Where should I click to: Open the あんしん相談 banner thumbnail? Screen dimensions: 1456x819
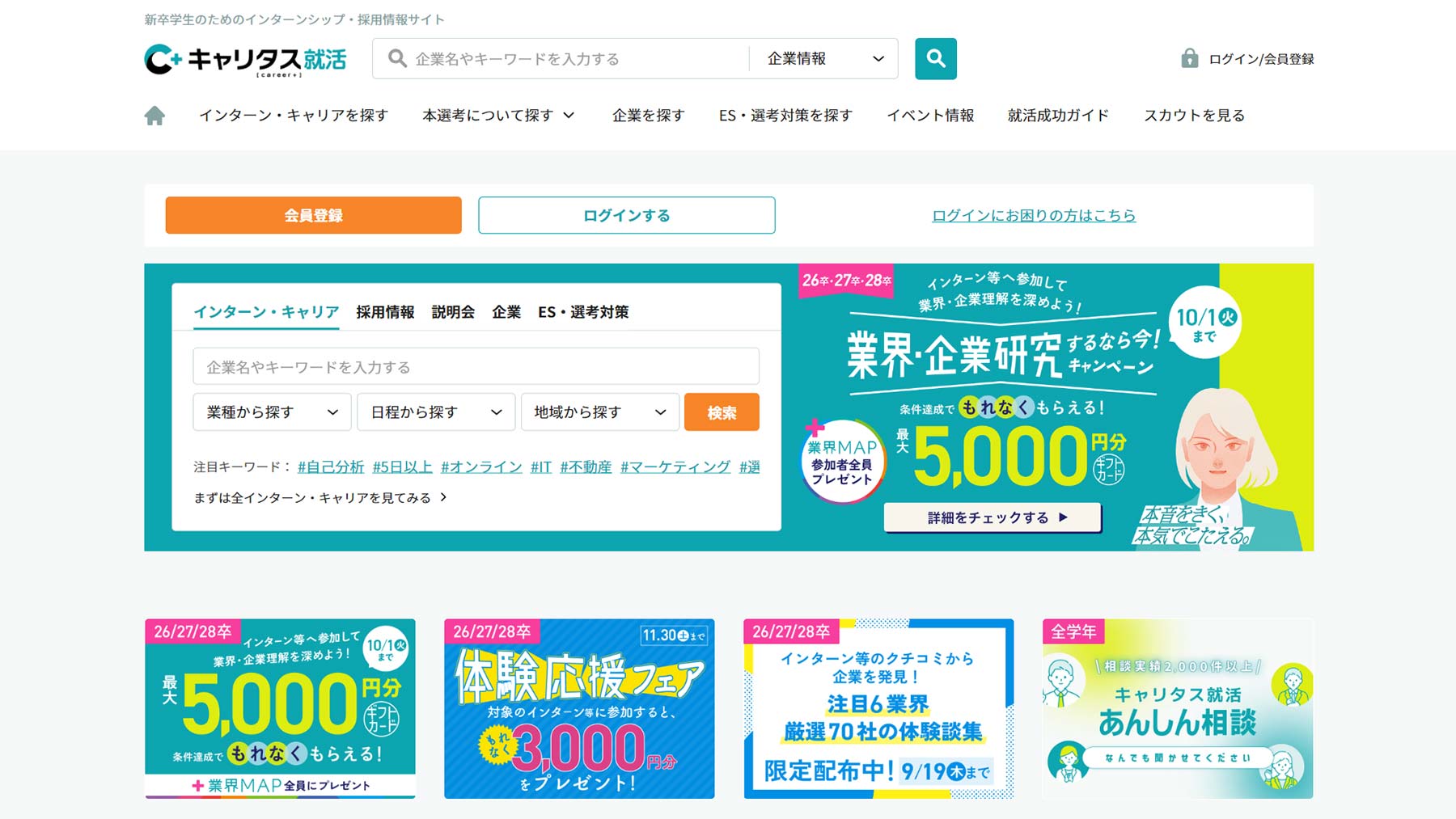click(x=1178, y=709)
